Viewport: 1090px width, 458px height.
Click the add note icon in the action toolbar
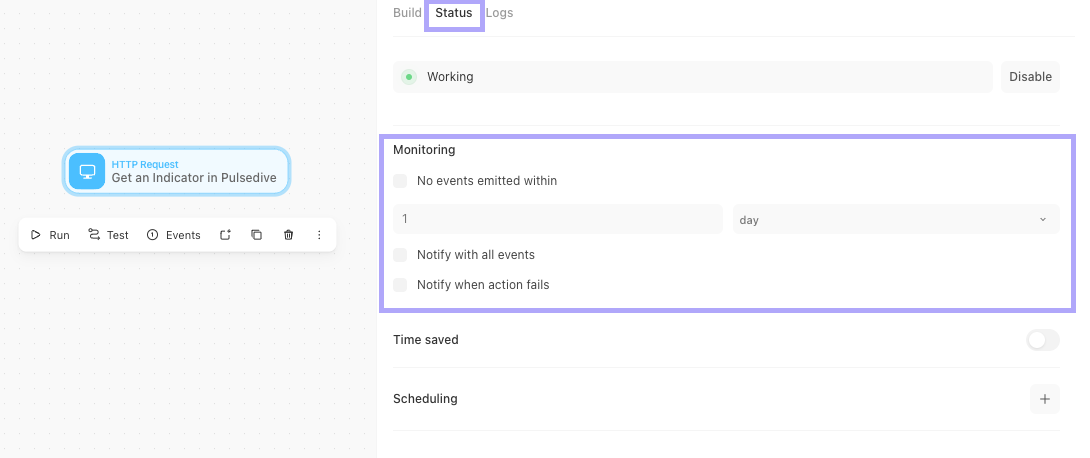[x=225, y=235]
